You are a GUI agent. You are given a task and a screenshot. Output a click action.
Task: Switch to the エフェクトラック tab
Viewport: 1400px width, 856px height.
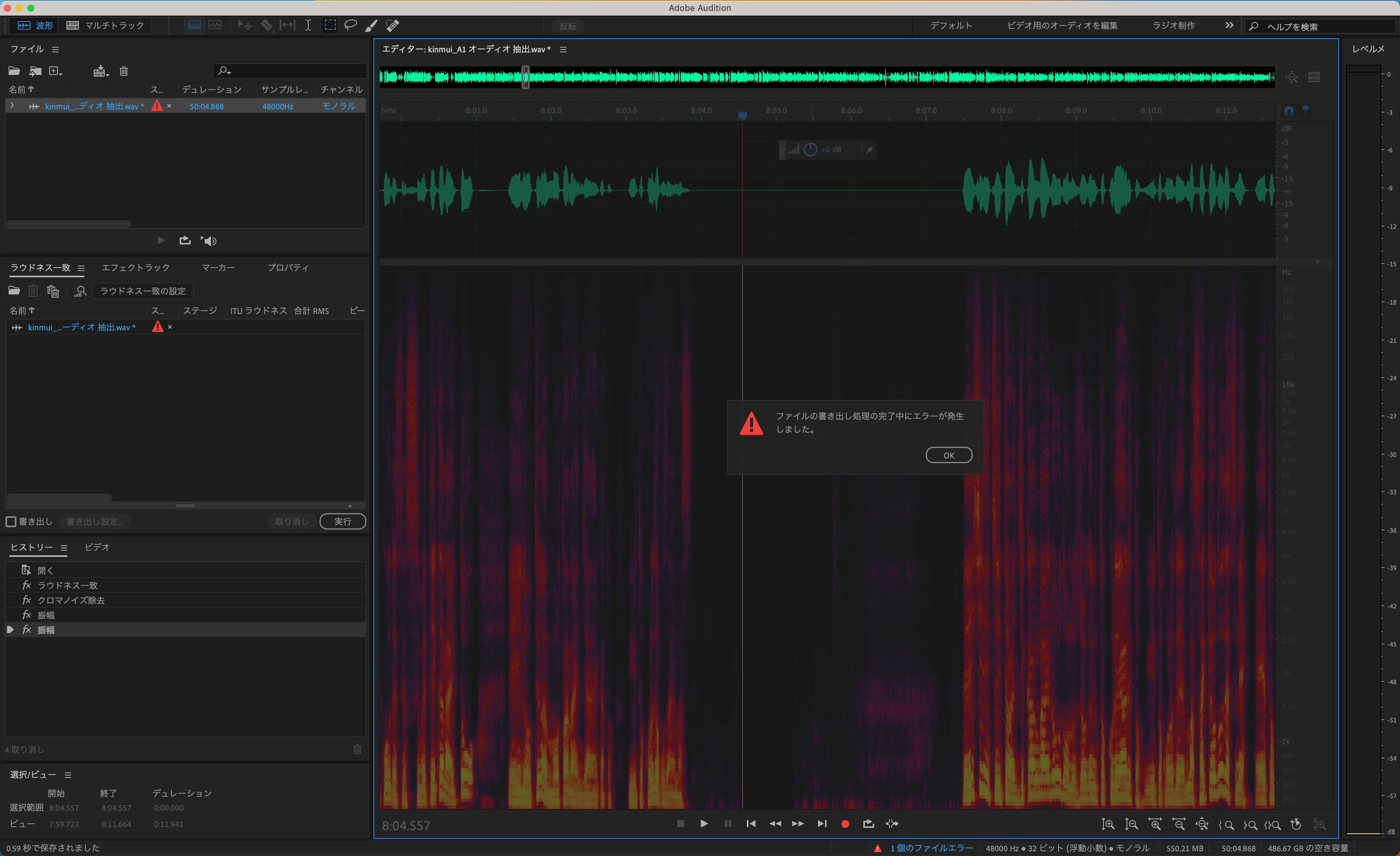(136, 267)
